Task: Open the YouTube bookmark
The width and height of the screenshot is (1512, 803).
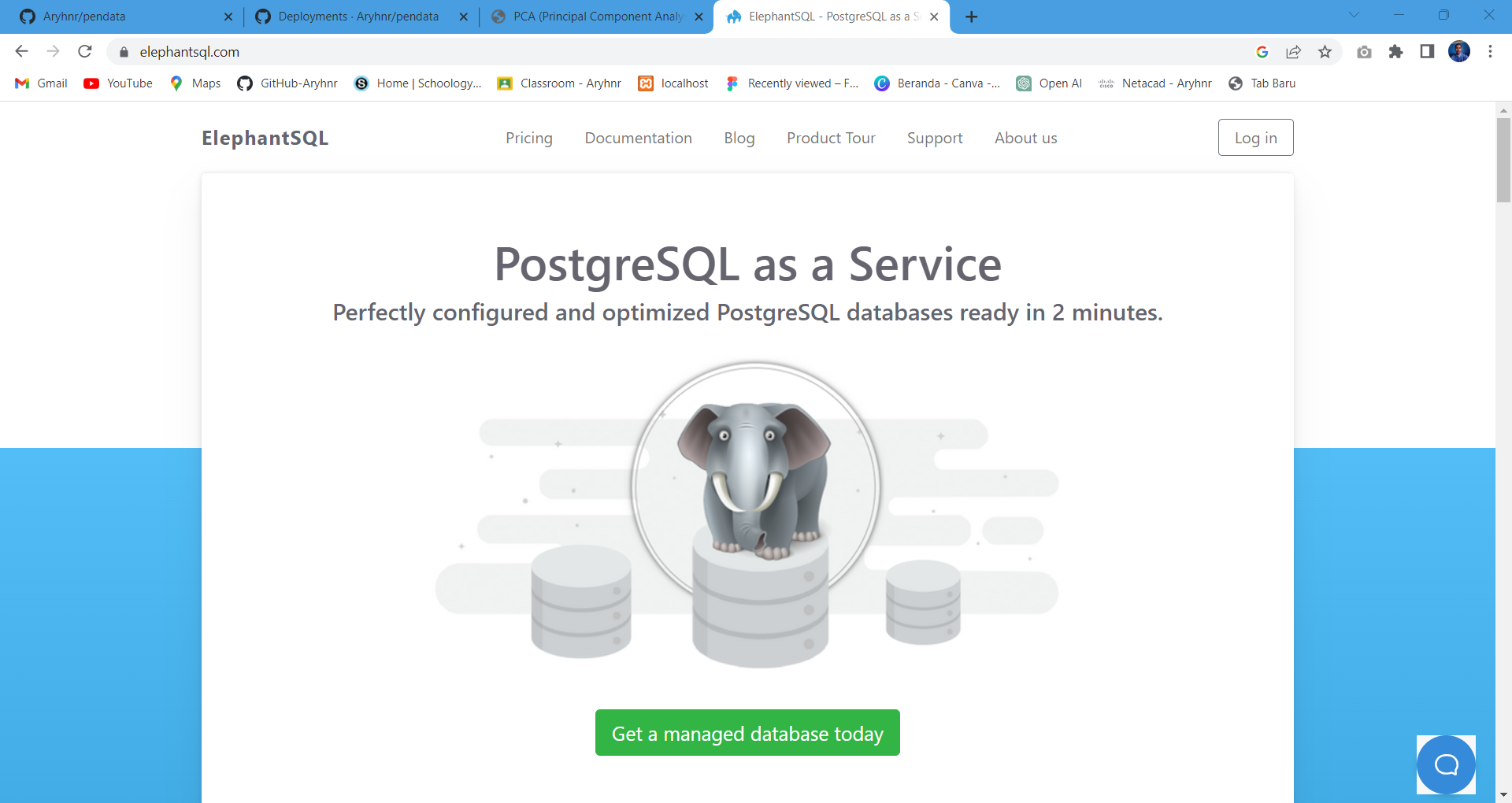Action: tap(119, 83)
